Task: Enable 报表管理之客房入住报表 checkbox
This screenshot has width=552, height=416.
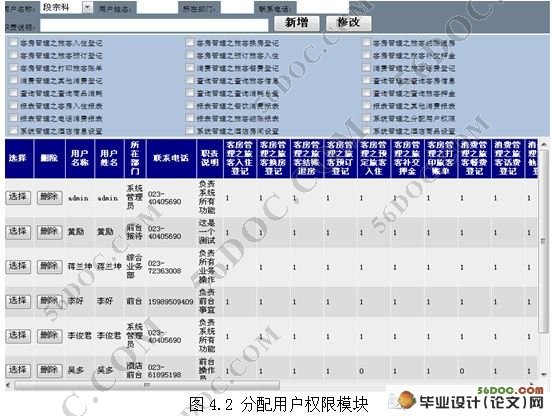Action: click(13, 105)
